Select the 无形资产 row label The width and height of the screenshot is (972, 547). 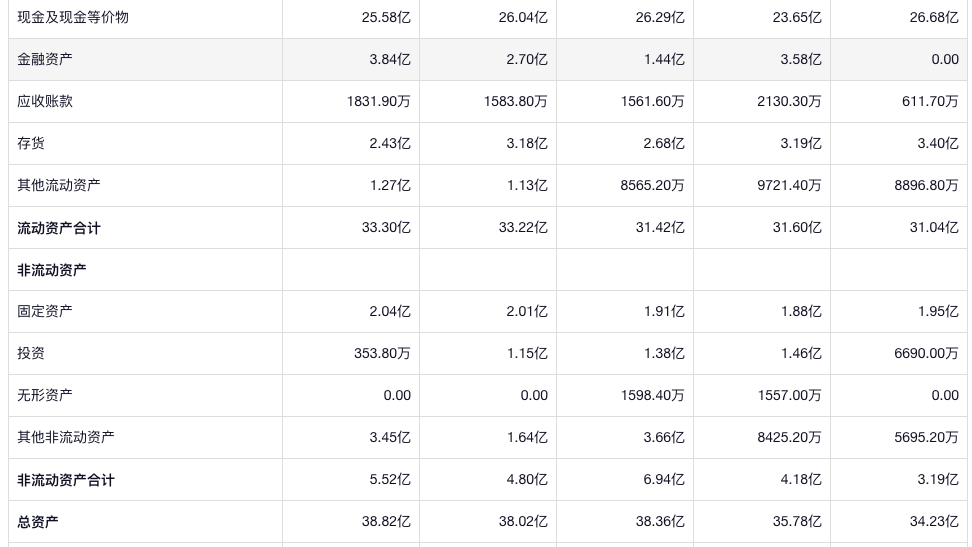point(45,395)
